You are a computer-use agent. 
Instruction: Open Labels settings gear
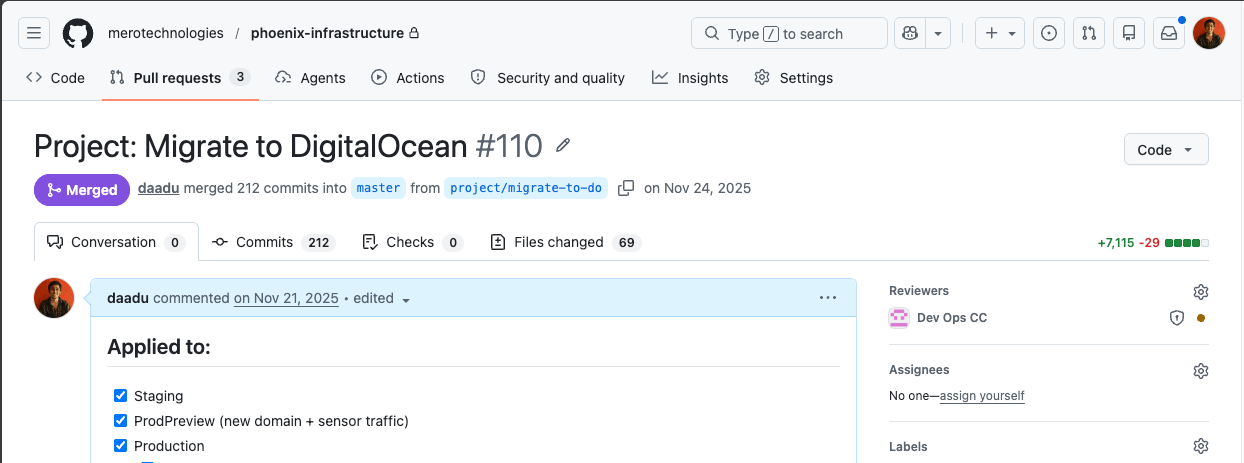tap(1201, 446)
